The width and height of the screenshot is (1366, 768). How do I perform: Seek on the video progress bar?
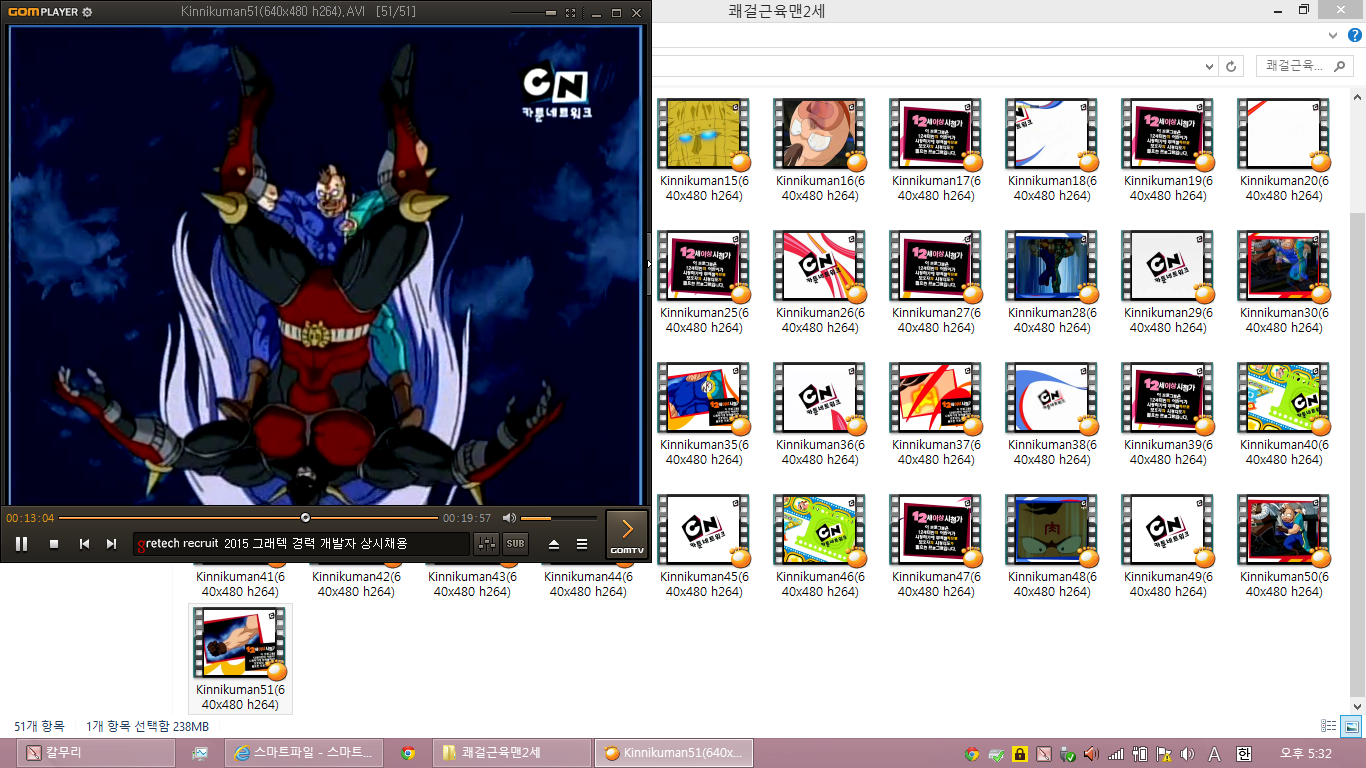248,518
